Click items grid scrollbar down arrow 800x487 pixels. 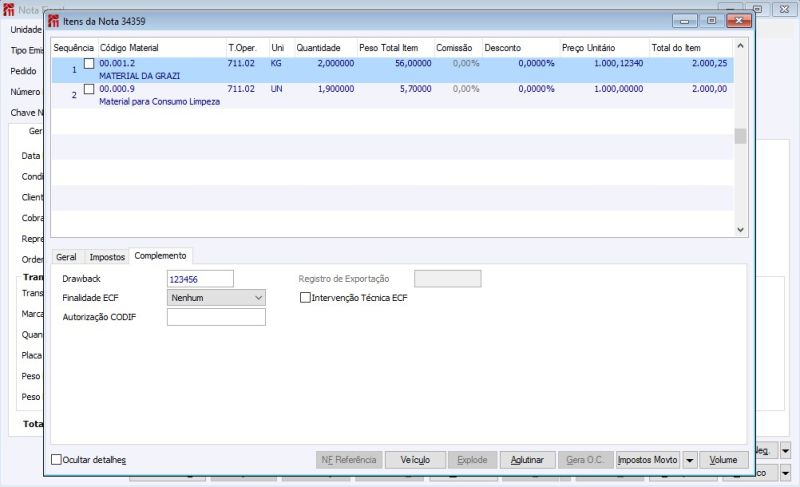click(740, 230)
